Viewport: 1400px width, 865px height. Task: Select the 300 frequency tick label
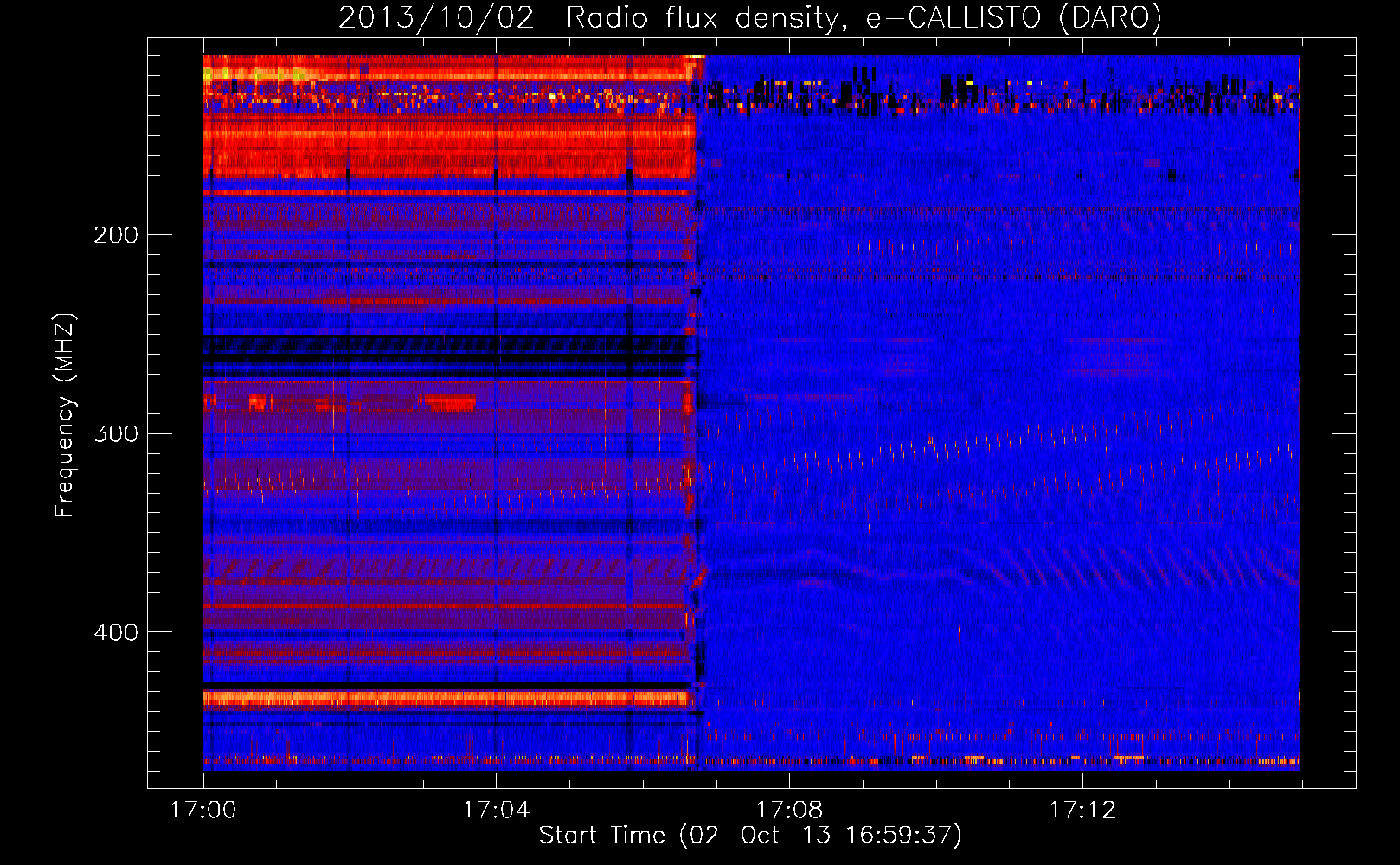point(116,433)
